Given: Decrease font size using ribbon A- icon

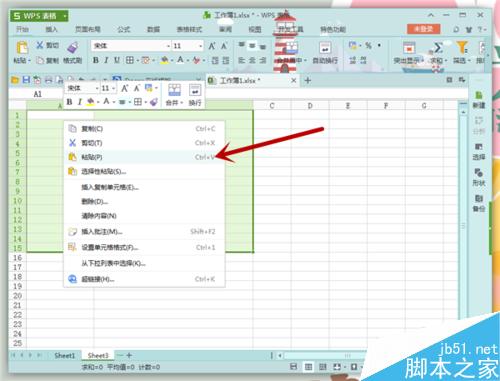Looking at the screenshot, I should click(224, 46).
